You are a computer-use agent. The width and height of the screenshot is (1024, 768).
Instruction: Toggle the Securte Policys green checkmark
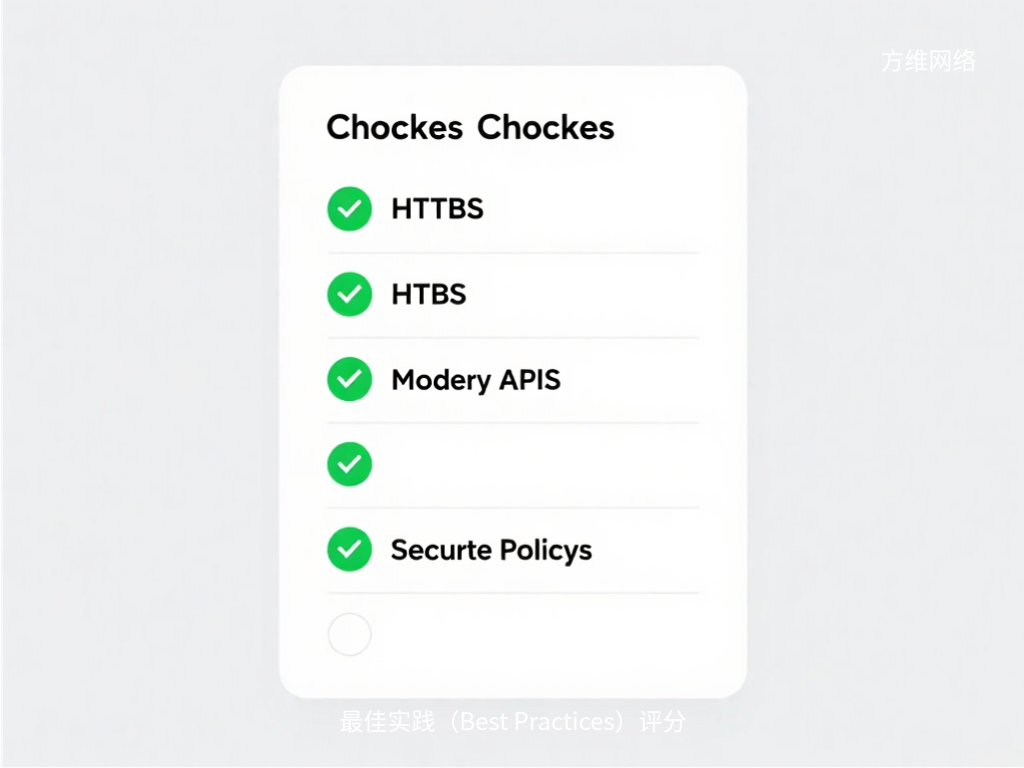pyautogui.click(x=349, y=549)
